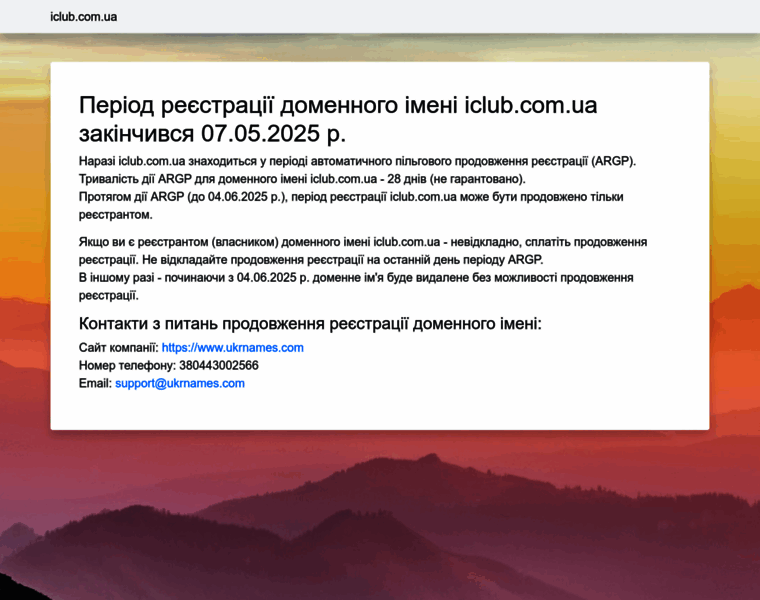The height and width of the screenshot is (600, 760).
Task: Click the "Сайт компанії:" label
Action: click(x=119, y=347)
